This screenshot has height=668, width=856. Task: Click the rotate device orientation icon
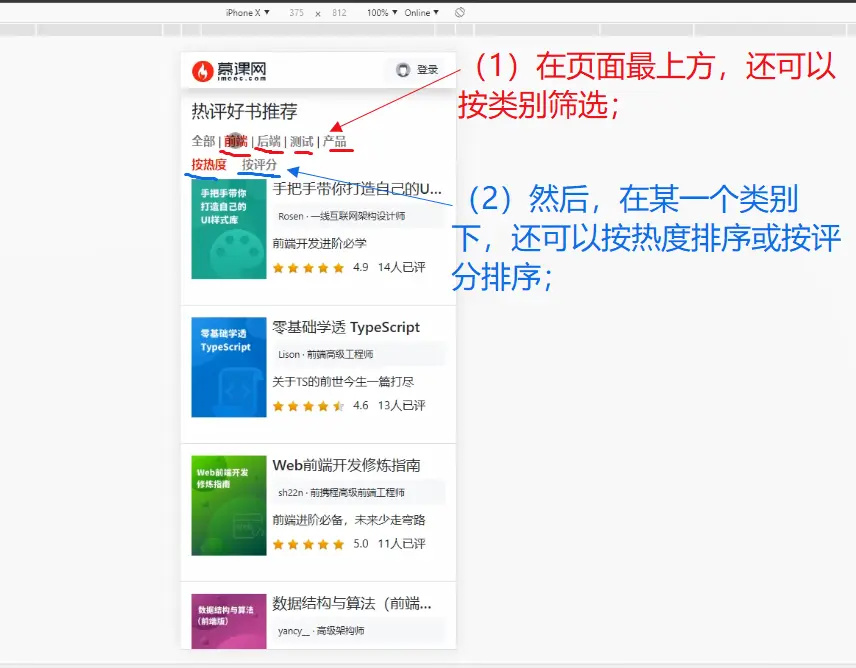click(459, 13)
